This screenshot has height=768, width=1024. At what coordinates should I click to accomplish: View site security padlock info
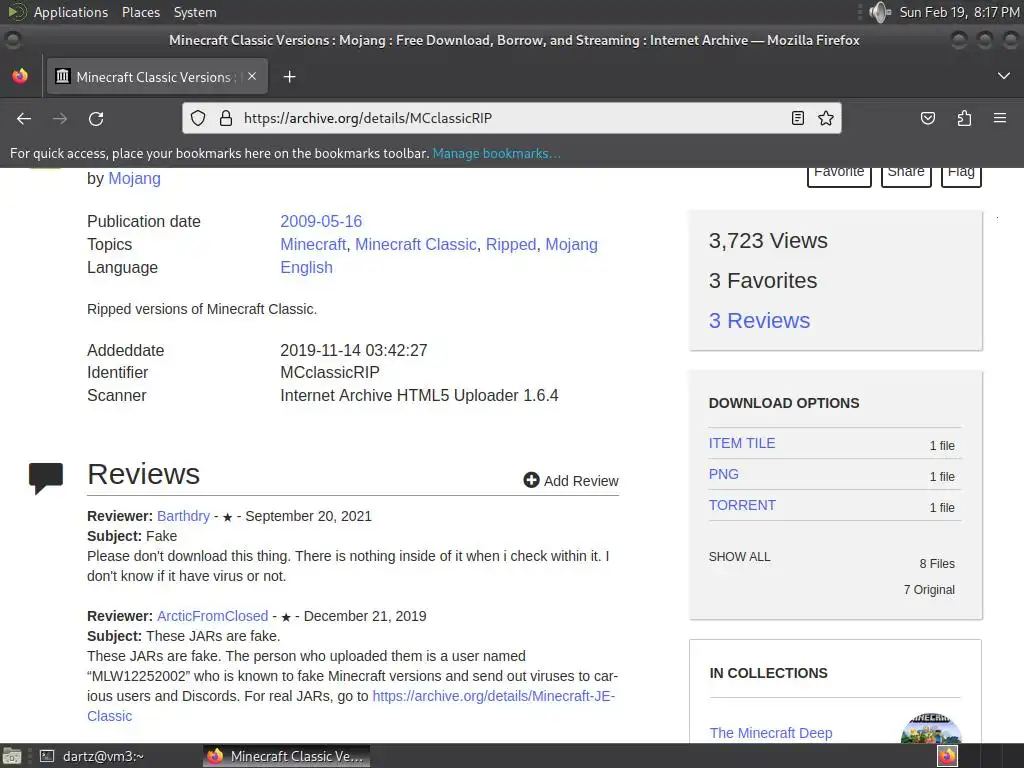(226, 118)
